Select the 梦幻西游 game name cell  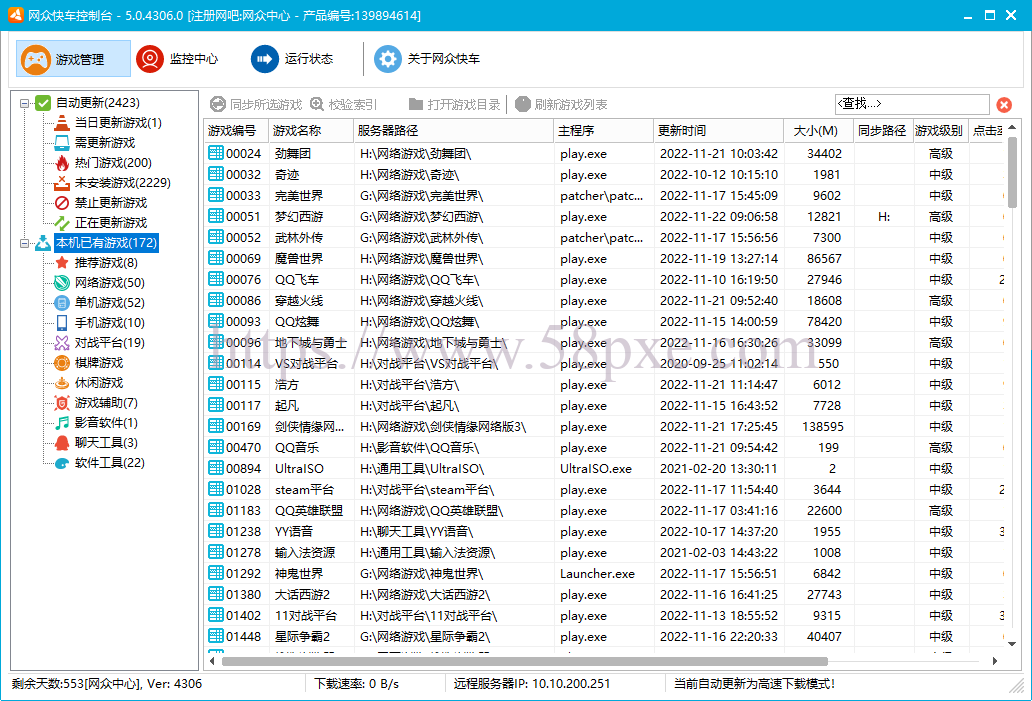coord(299,217)
